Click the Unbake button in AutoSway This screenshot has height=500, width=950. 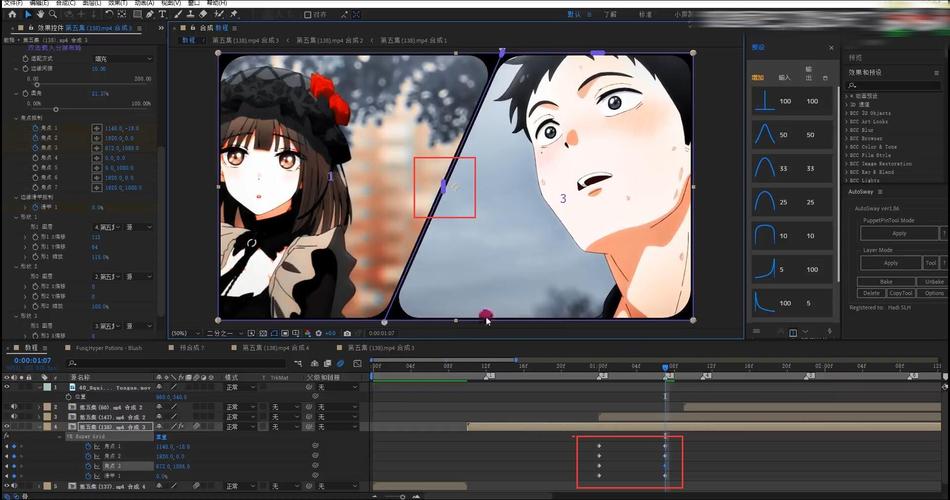pos(933,282)
